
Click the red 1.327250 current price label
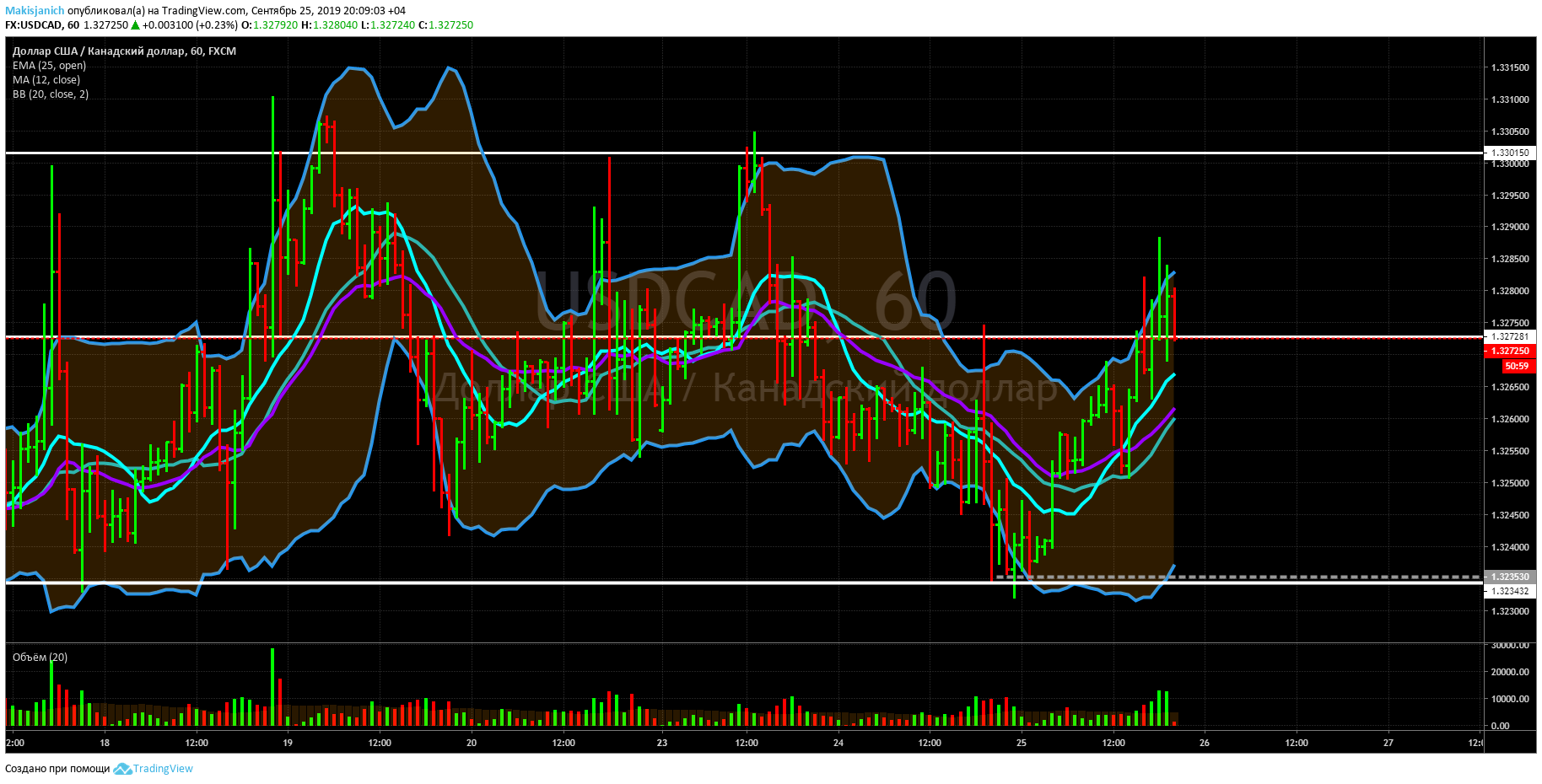pos(1510,351)
